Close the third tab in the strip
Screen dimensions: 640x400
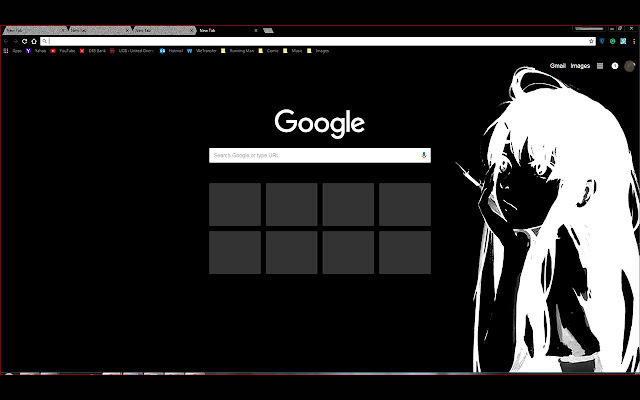(x=191, y=30)
